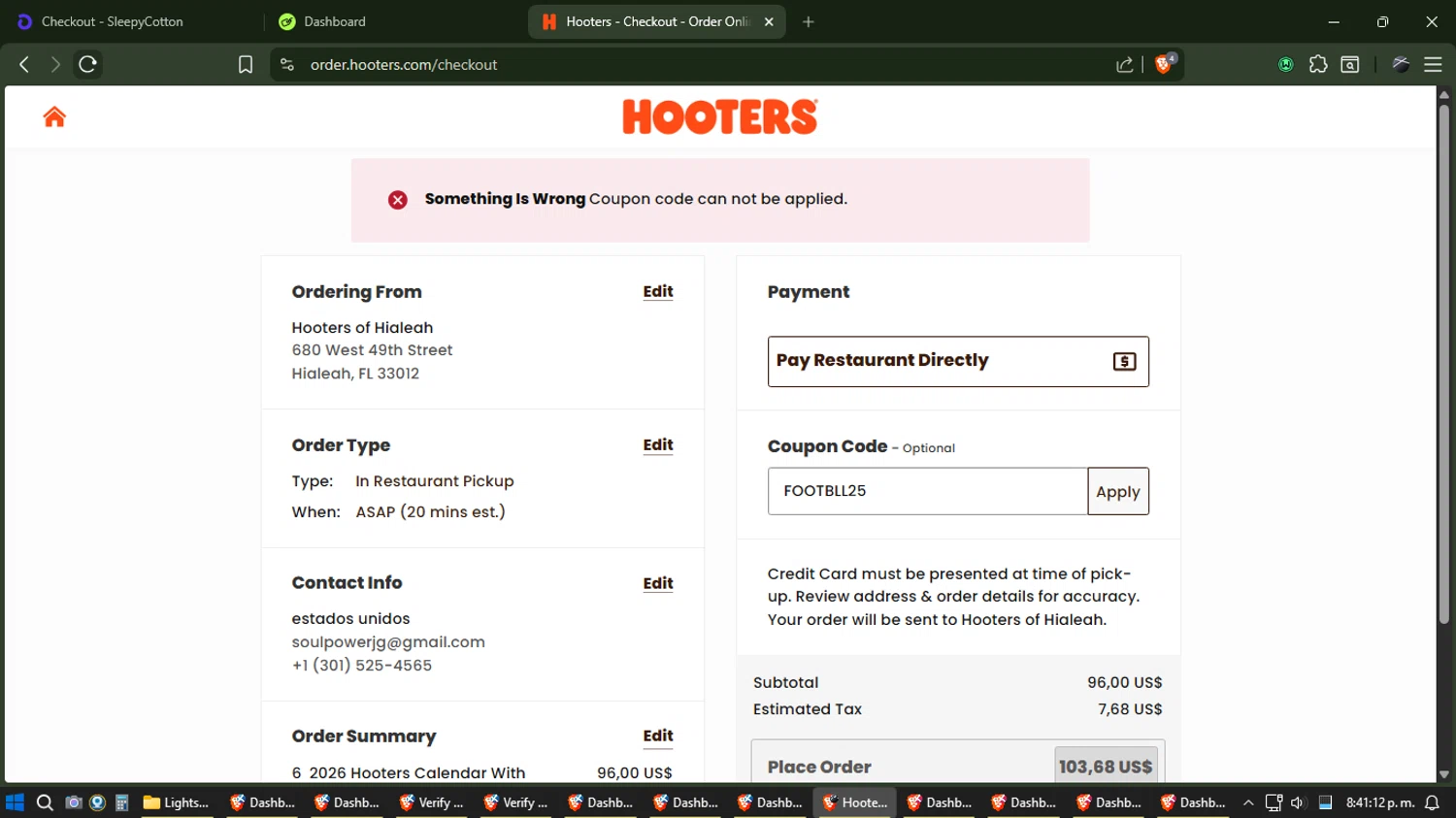
Task: Go to the Hooters home icon
Action: coord(54,116)
